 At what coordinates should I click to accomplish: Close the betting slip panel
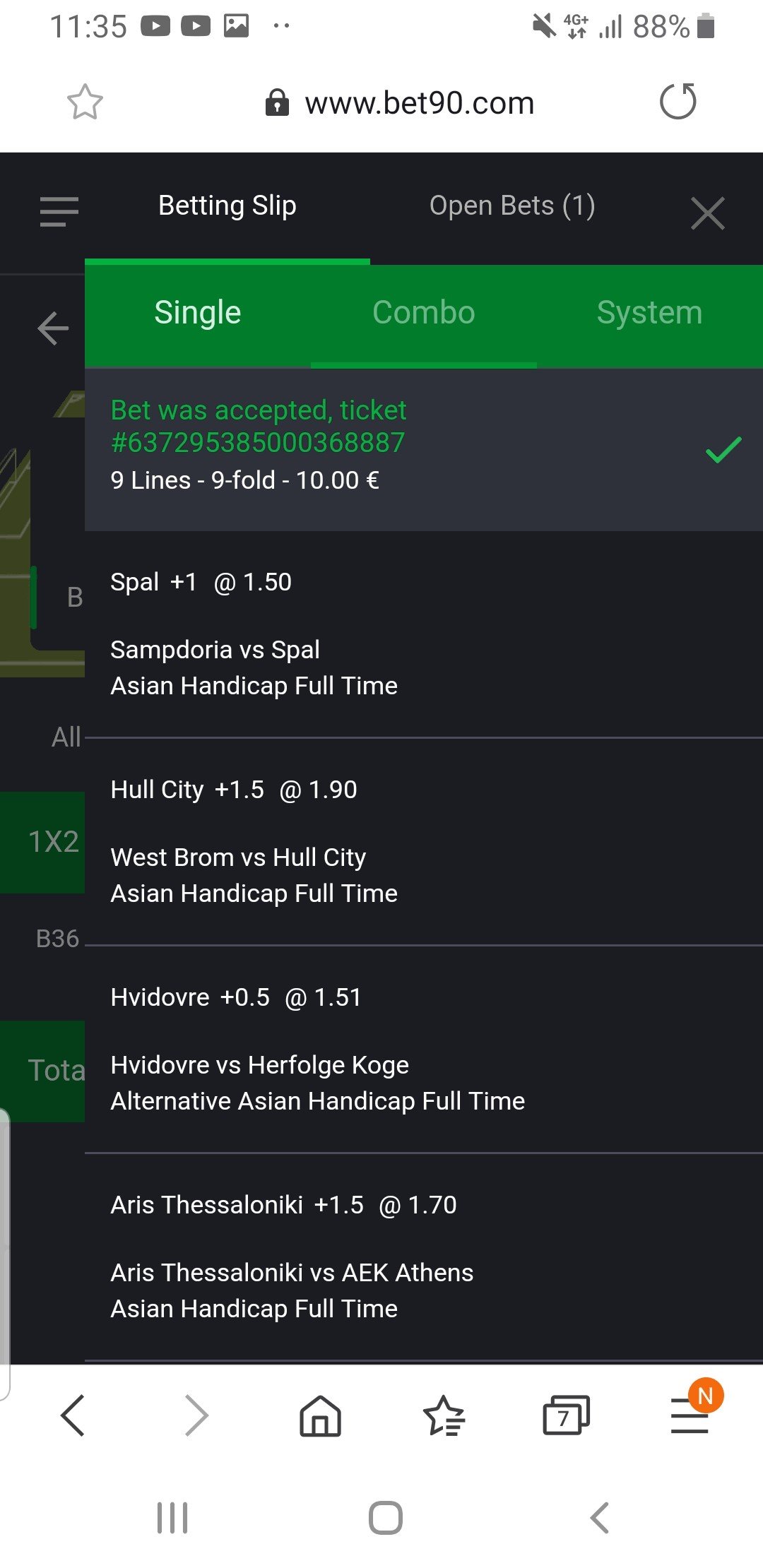708,213
